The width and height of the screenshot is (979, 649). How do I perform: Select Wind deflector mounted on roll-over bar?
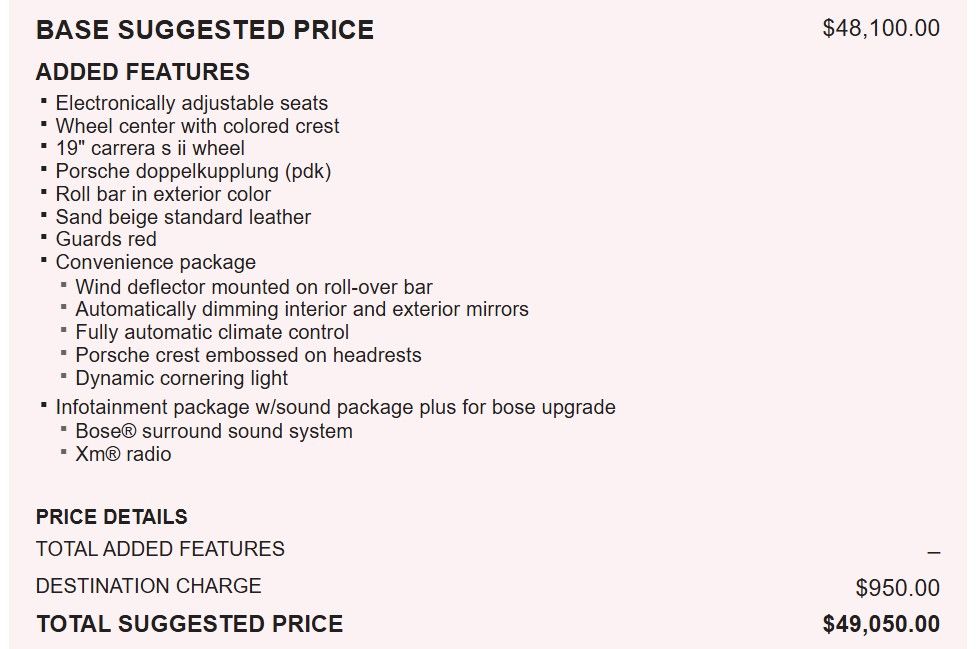tap(254, 287)
